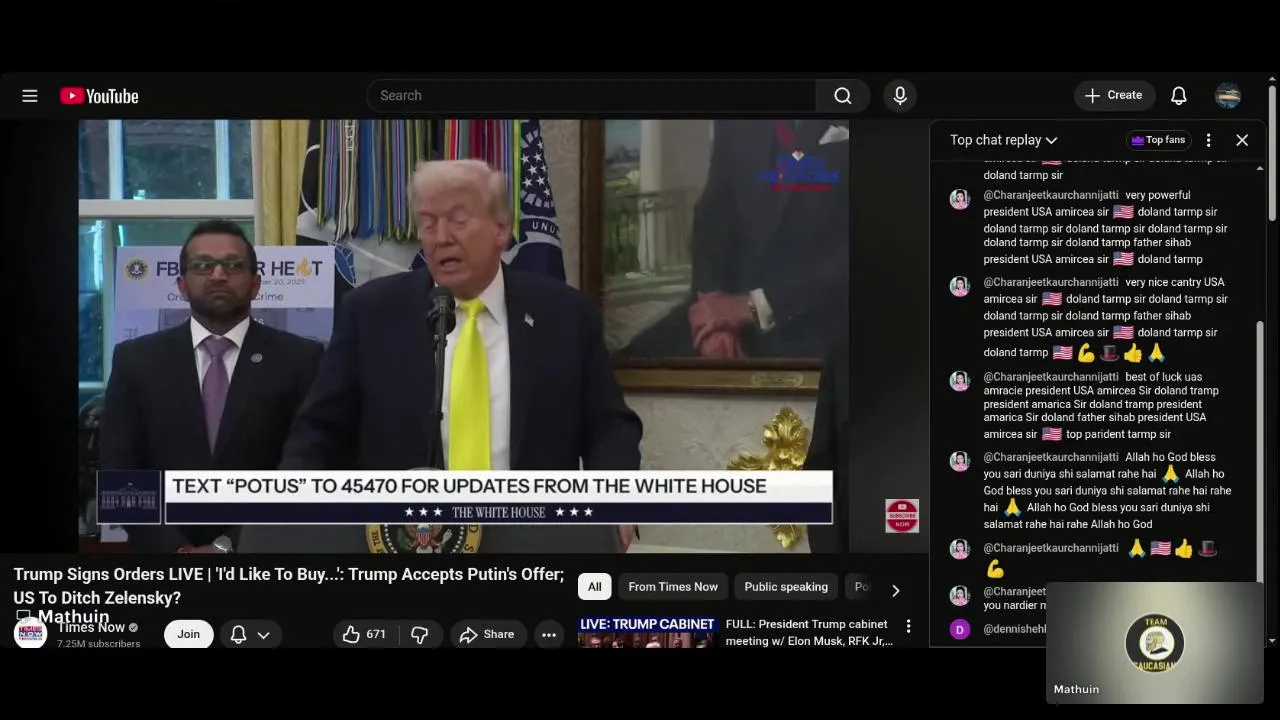1280x720 pixels.
Task: Select the From Times Now chip
Action: 673,587
